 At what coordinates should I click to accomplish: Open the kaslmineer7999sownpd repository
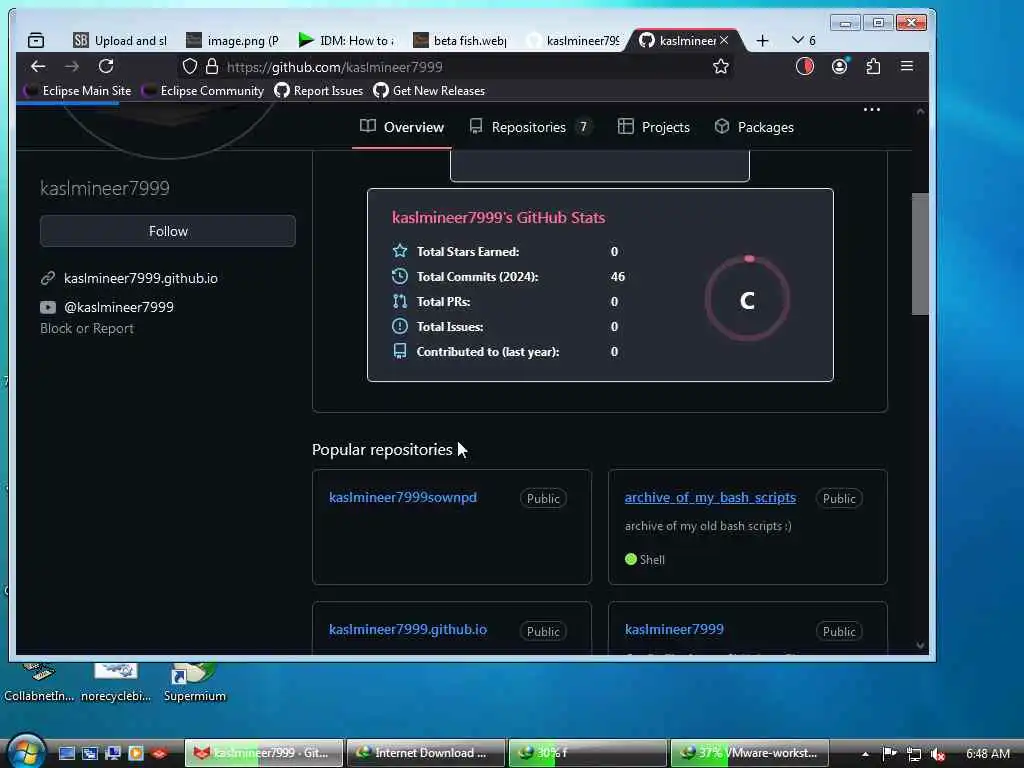[402, 498]
